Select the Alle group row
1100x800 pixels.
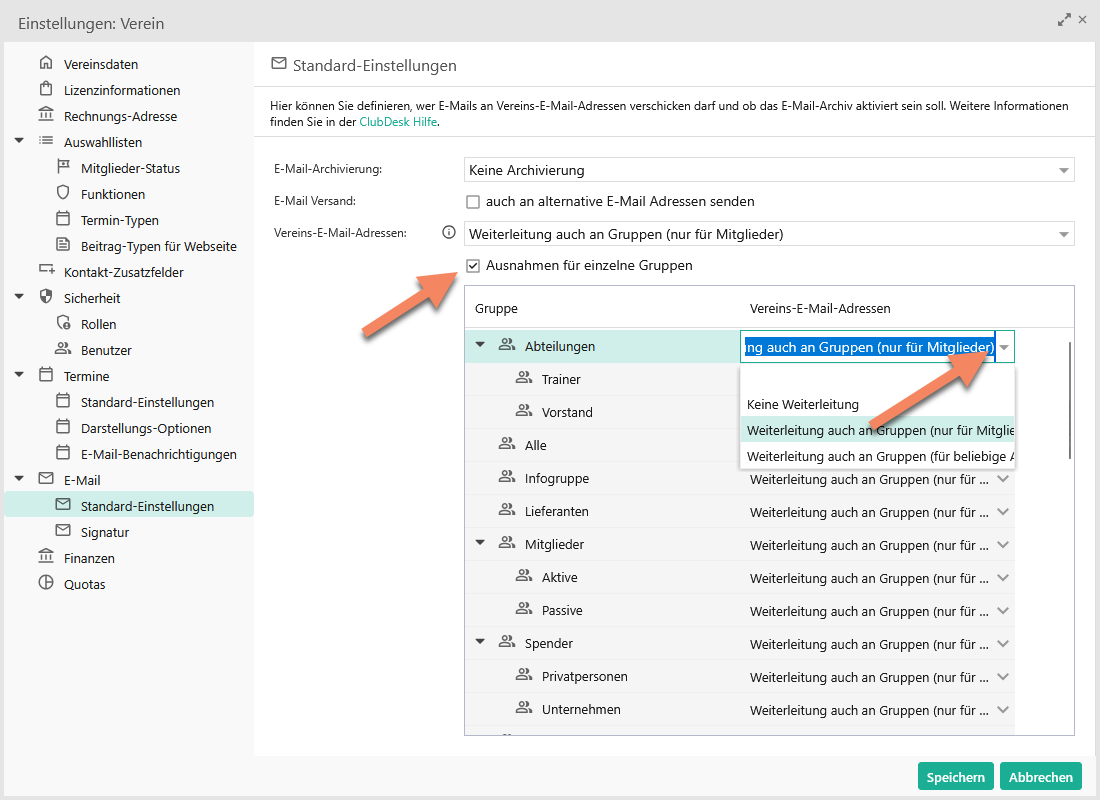tap(603, 445)
